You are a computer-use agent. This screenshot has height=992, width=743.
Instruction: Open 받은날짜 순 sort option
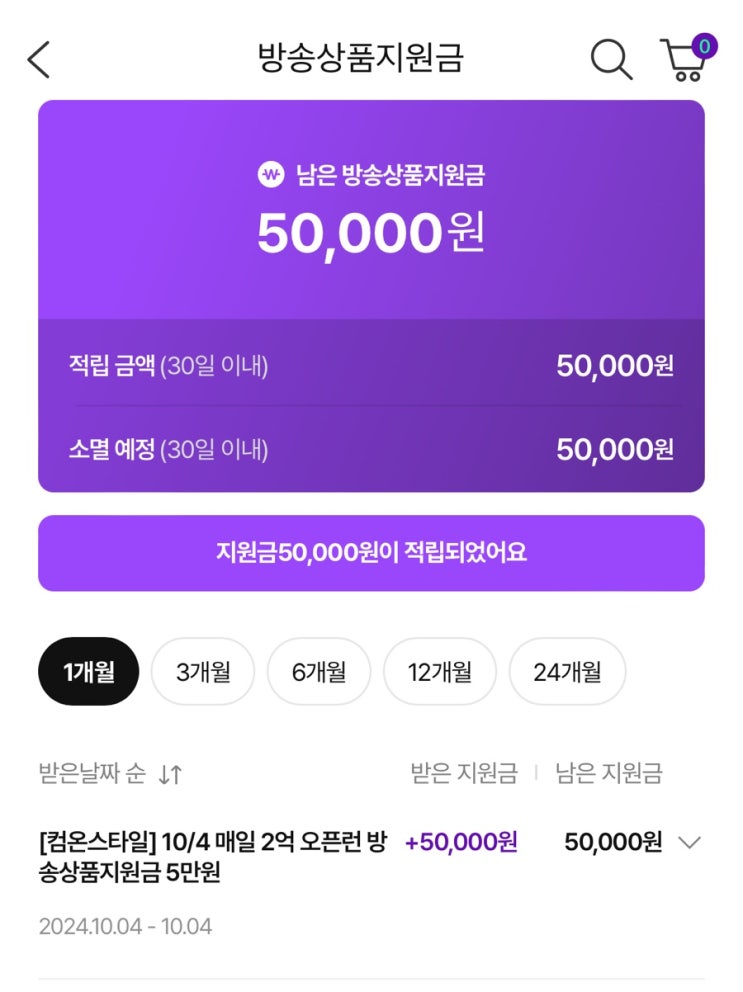[x=92, y=773]
